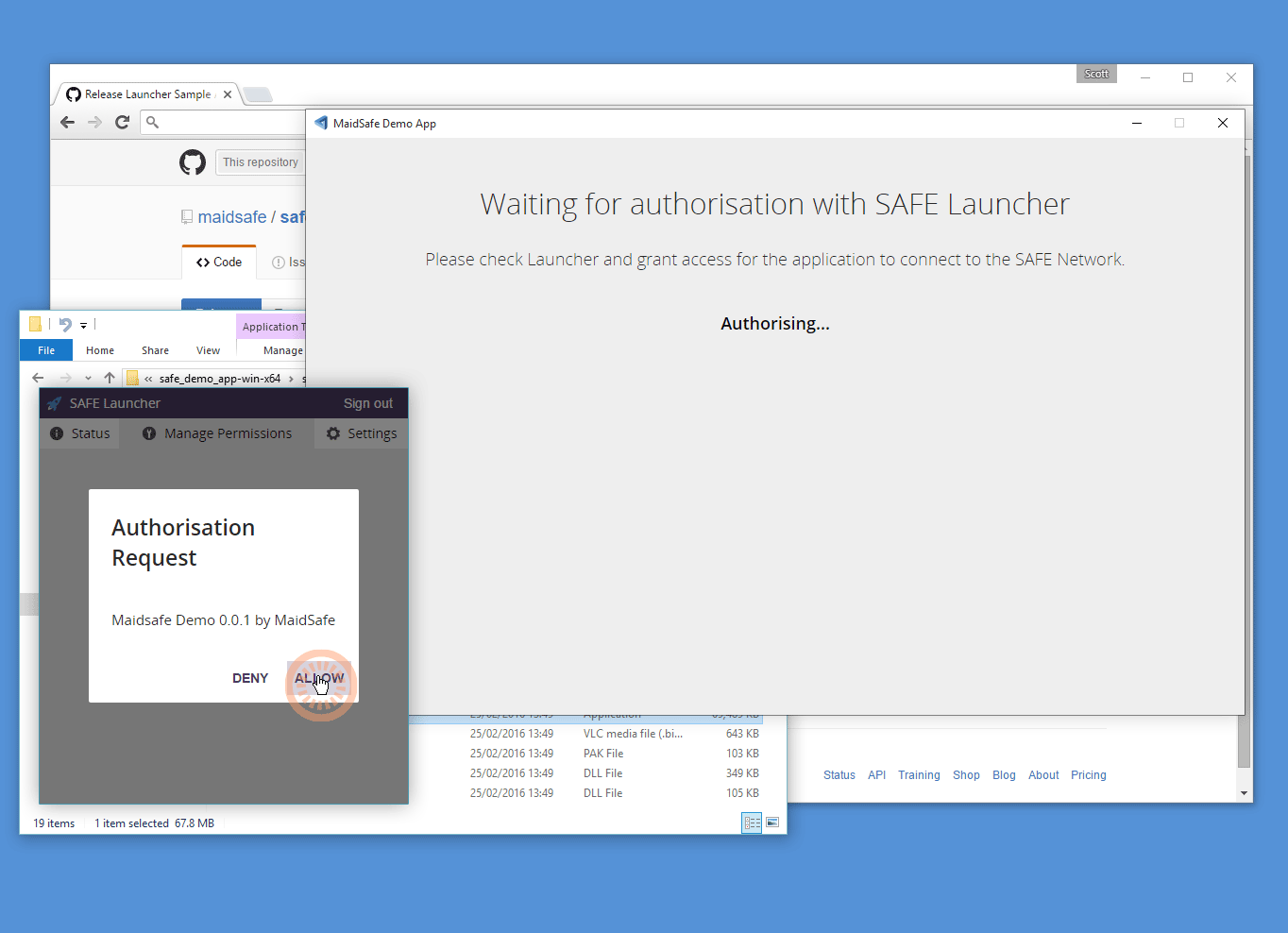
Task: Close the MaidSafe Demo App window
Action: point(1223,123)
